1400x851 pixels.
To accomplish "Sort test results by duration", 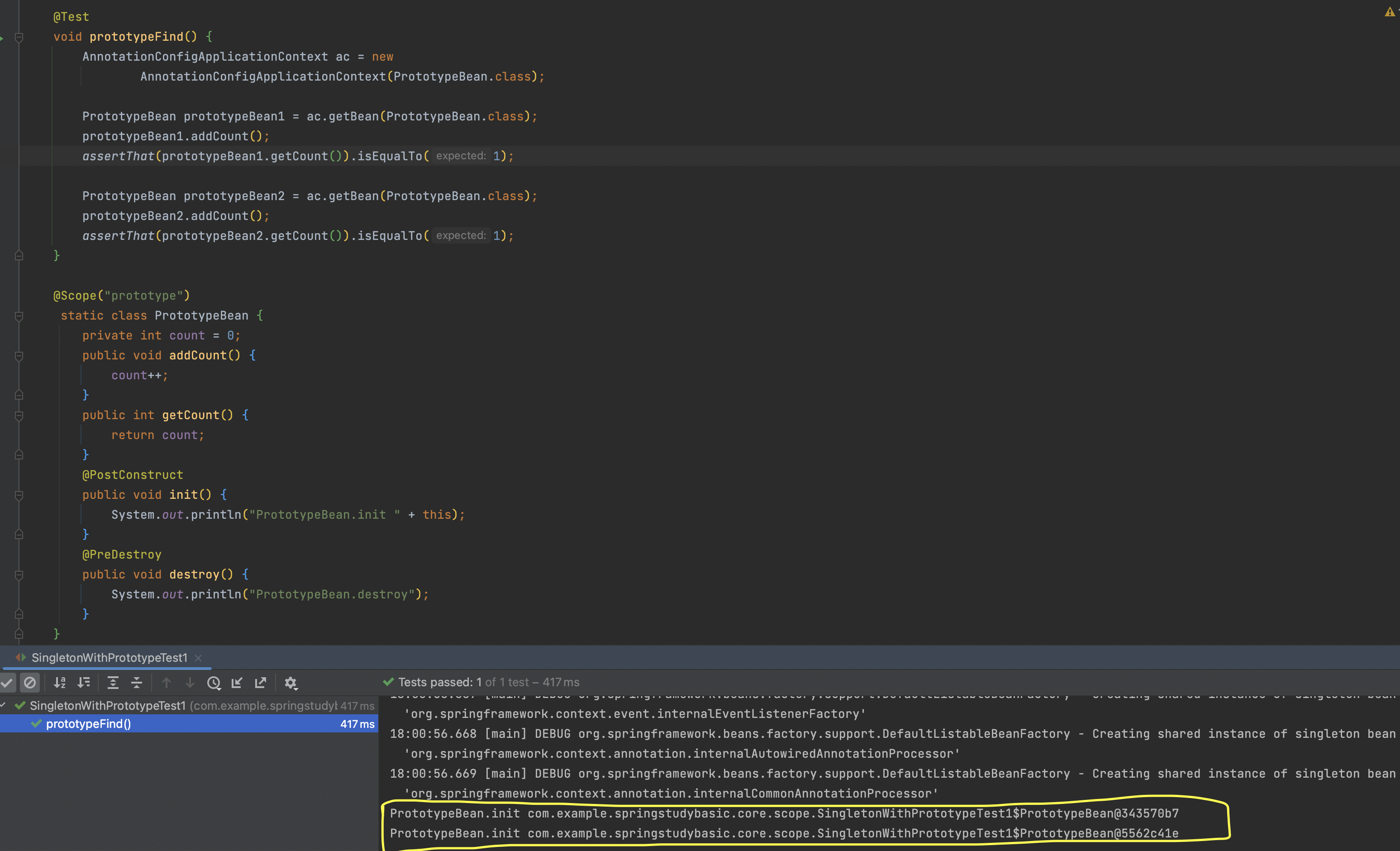I will (84, 682).
